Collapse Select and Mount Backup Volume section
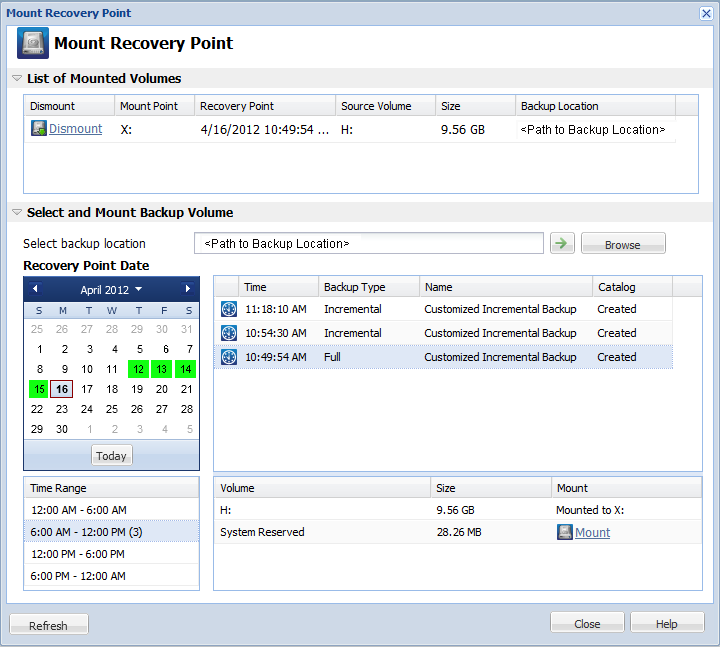Viewport: 720px width, 647px height. click(x=17, y=212)
